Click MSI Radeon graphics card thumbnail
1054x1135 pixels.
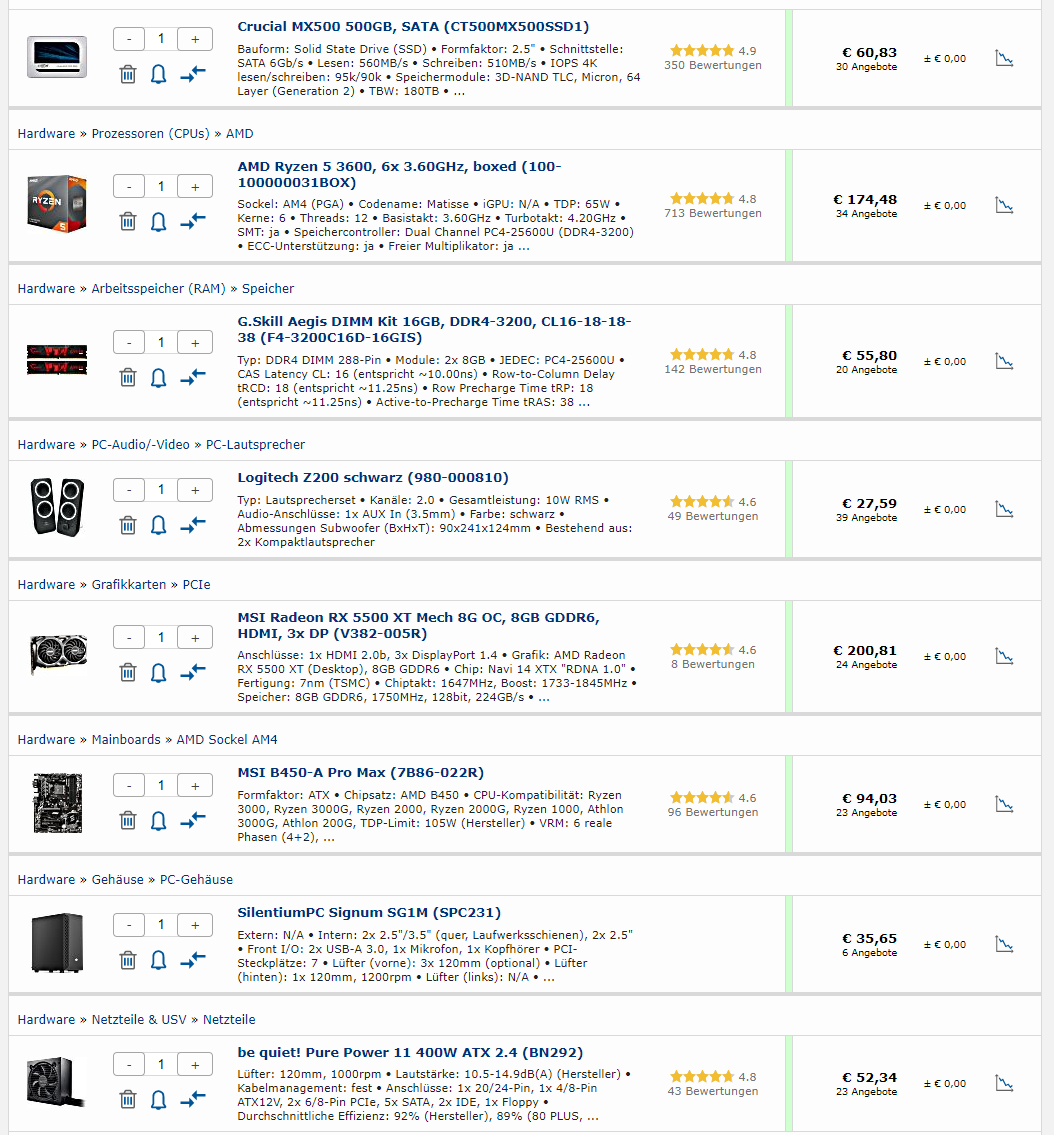(x=59, y=654)
